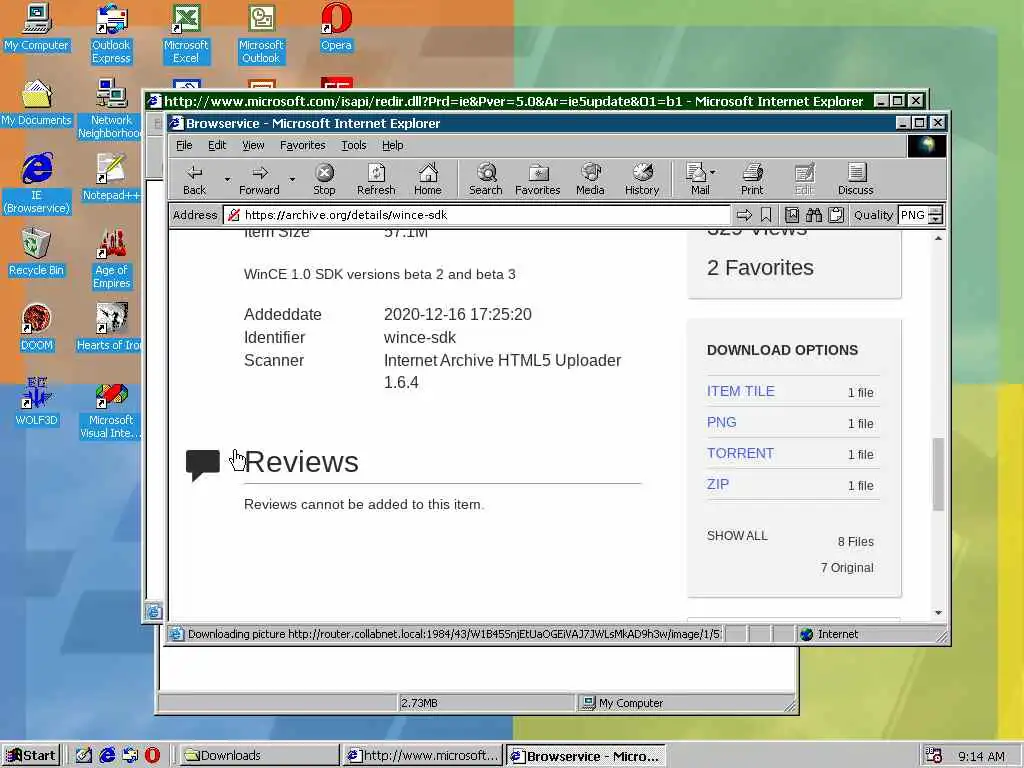Open the Help menu
This screenshot has width=1024, height=768.
(392, 145)
